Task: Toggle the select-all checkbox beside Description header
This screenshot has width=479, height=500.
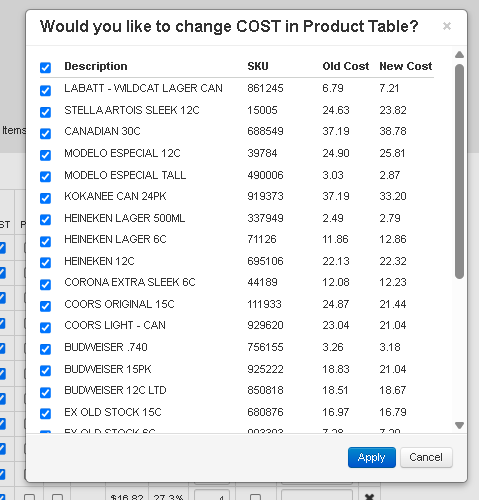Action: click(x=45, y=68)
